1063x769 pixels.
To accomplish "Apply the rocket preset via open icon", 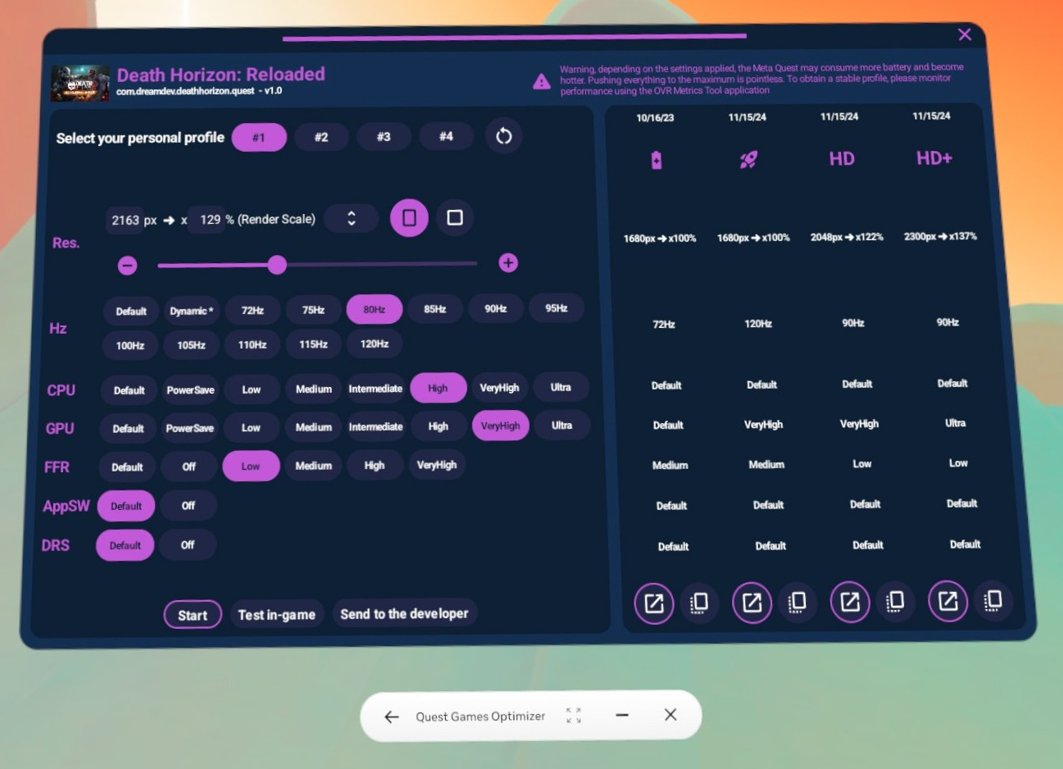I will click(x=752, y=602).
